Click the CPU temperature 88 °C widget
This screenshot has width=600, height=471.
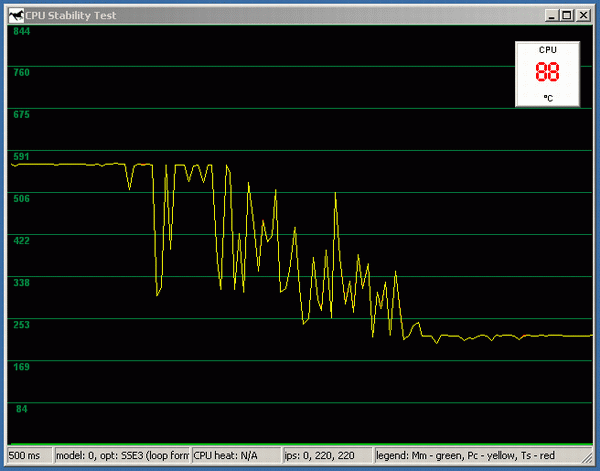548,74
